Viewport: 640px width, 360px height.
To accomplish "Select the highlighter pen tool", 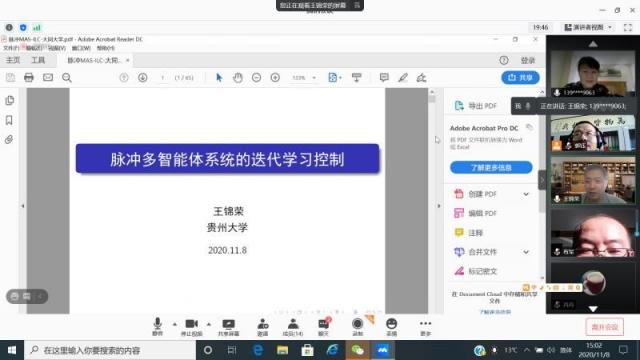I will click(403, 77).
